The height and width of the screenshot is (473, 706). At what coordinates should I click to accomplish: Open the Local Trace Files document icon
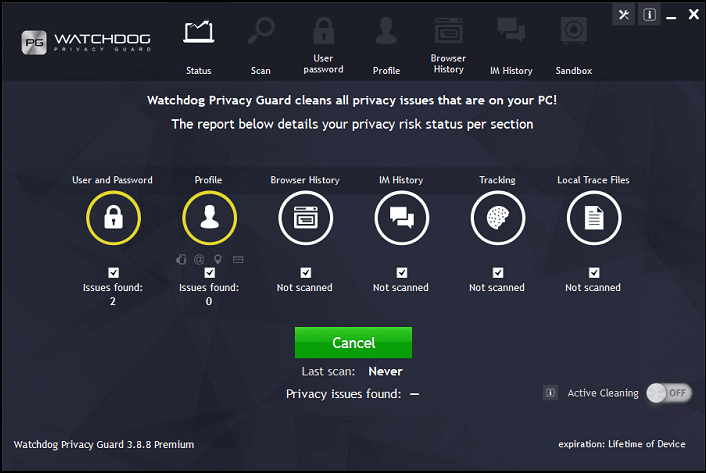tap(593, 219)
